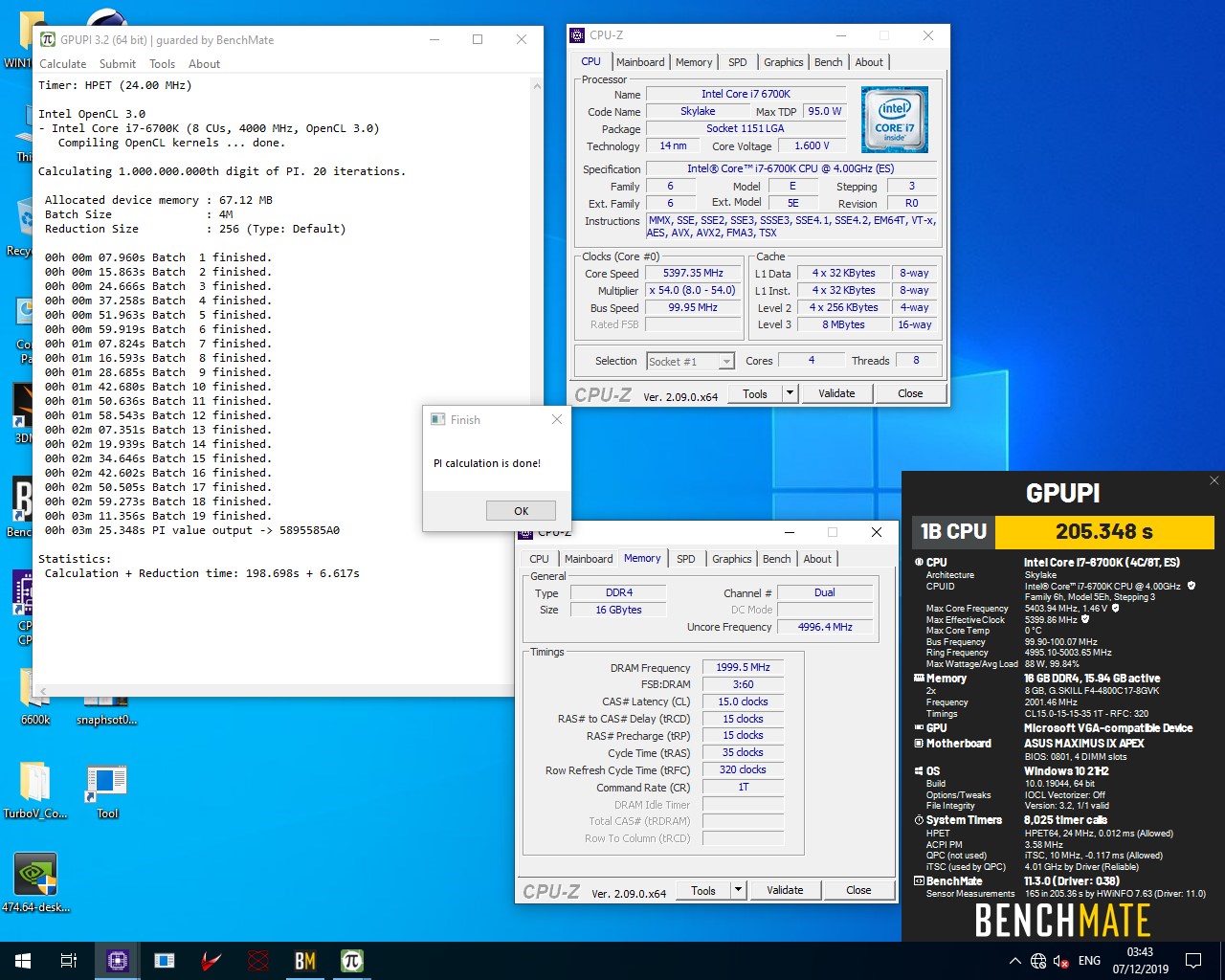Switch to Graphics tab in upper CPU-Z
Viewport: 1225px width, 980px height.
pyautogui.click(x=783, y=62)
